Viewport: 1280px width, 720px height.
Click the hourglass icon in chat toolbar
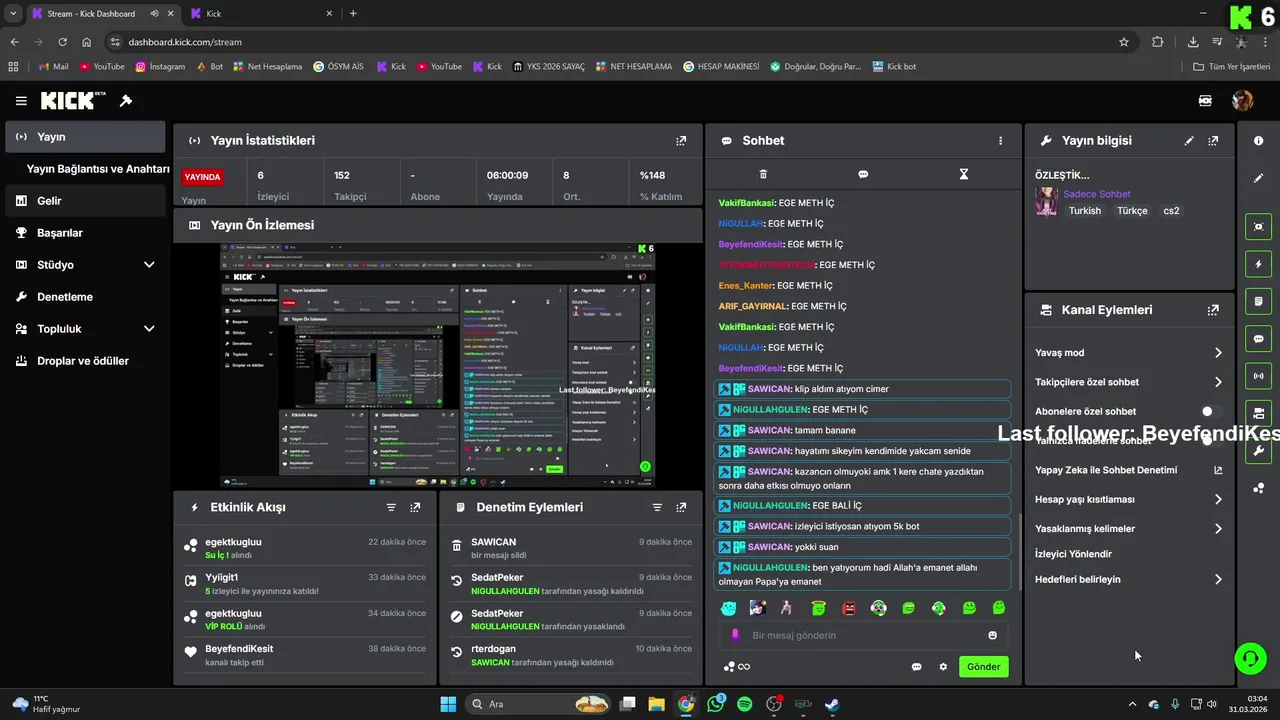click(x=964, y=174)
